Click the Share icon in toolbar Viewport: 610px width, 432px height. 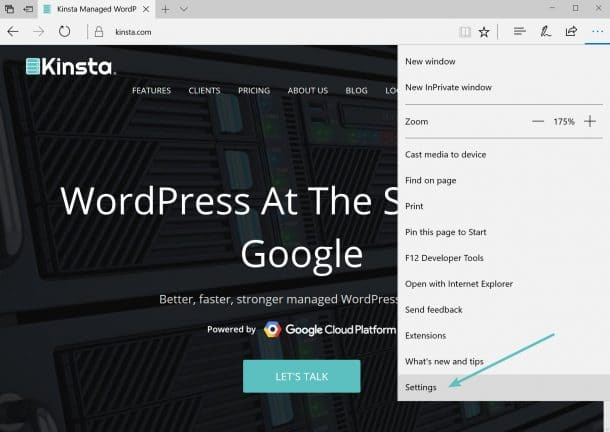(x=571, y=31)
